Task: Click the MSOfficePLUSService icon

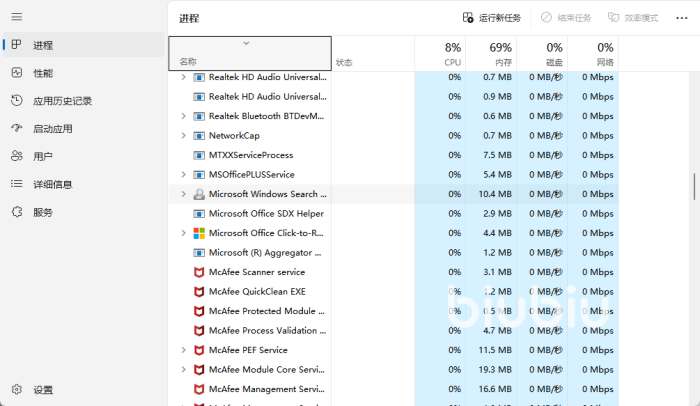Action: [199, 175]
